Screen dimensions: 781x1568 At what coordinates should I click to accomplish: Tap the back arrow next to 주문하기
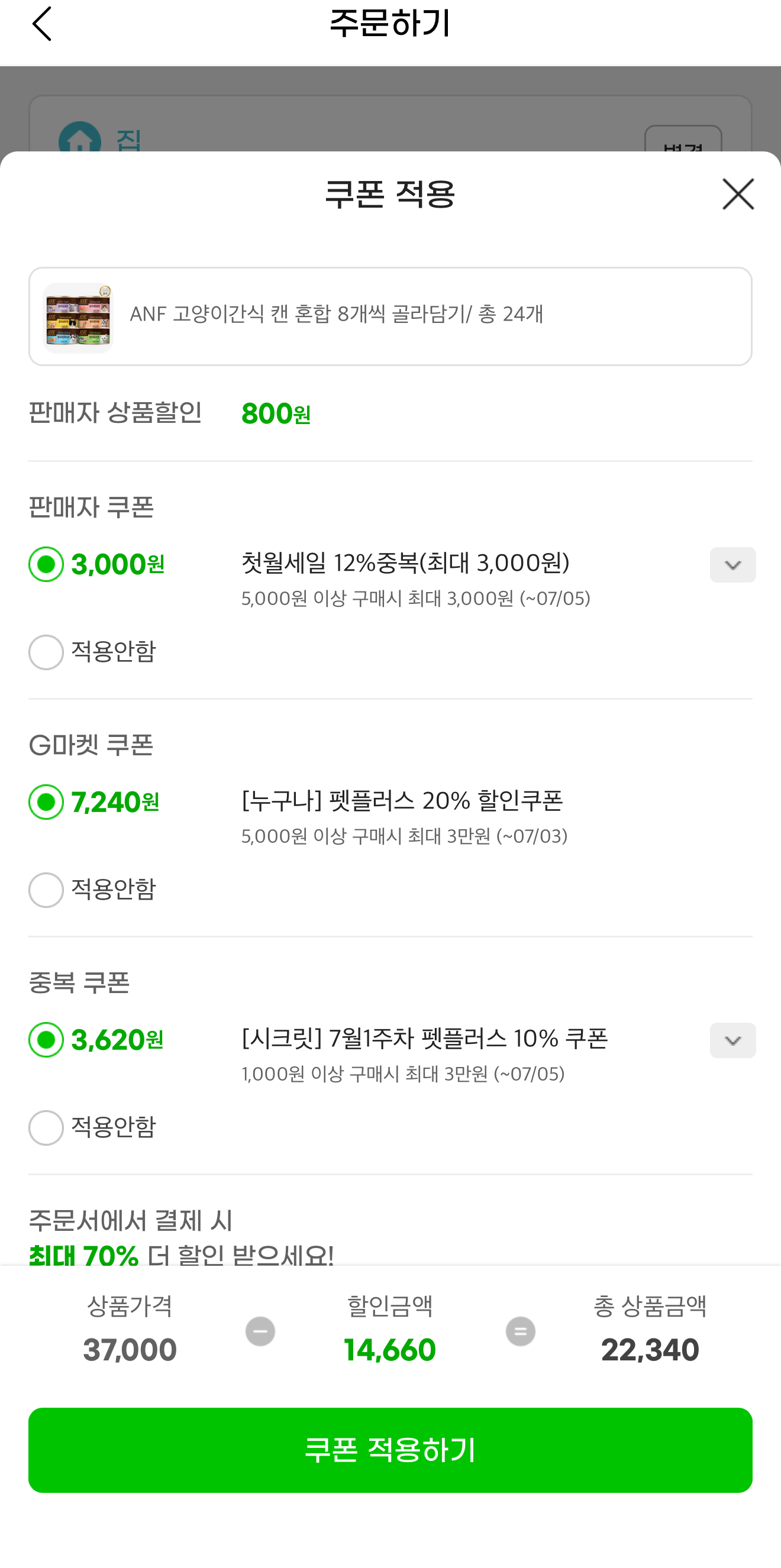point(42,24)
